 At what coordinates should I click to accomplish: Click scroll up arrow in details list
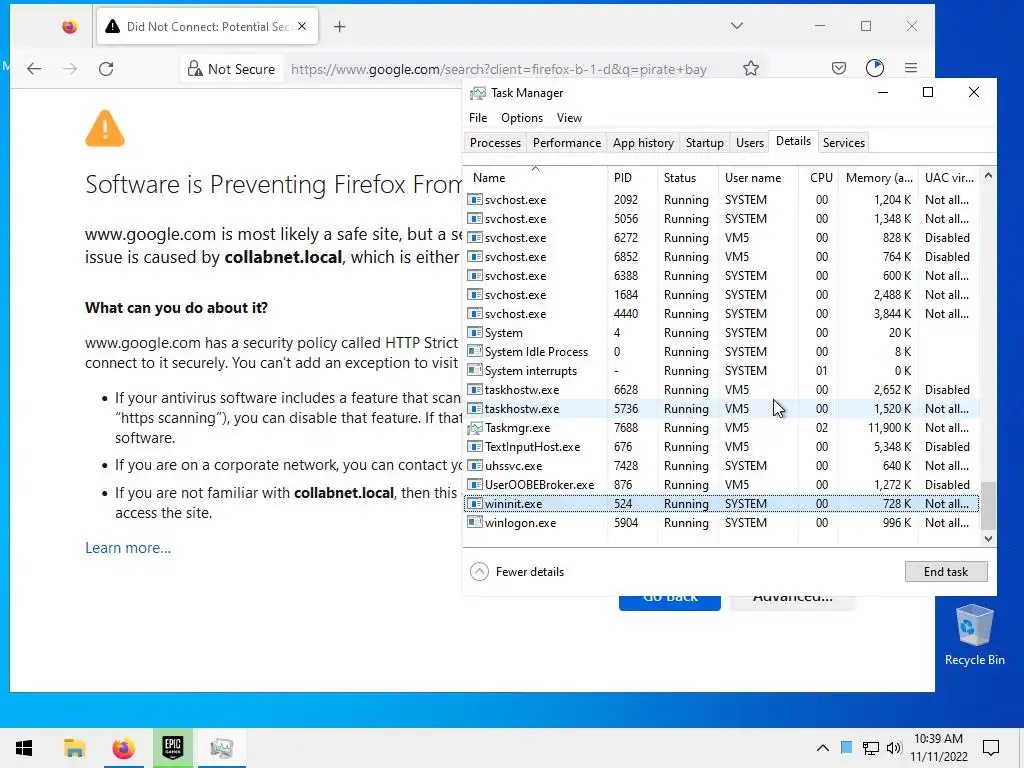point(988,176)
